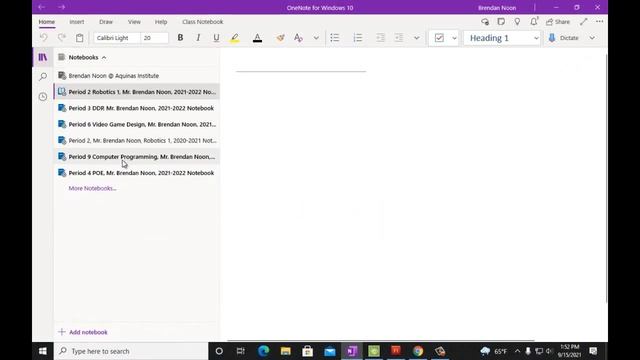Click the More Notebooks link
The width and height of the screenshot is (640, 360).
(x=92, y=188)
